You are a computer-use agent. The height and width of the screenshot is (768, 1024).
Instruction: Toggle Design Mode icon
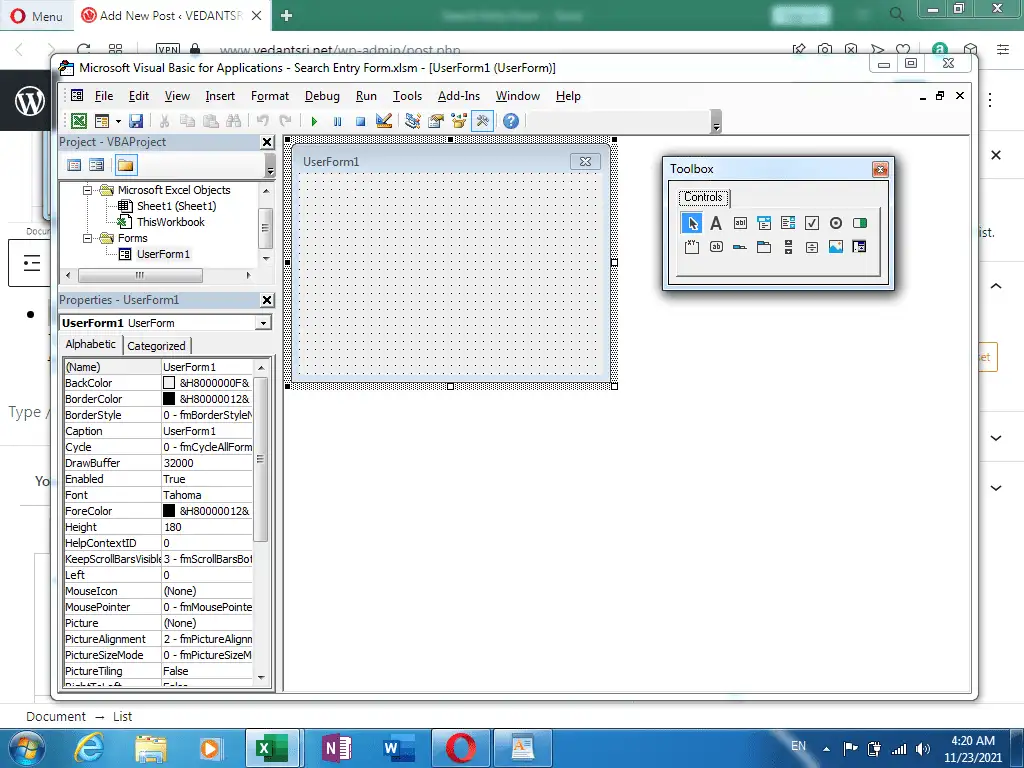(384, 121)
